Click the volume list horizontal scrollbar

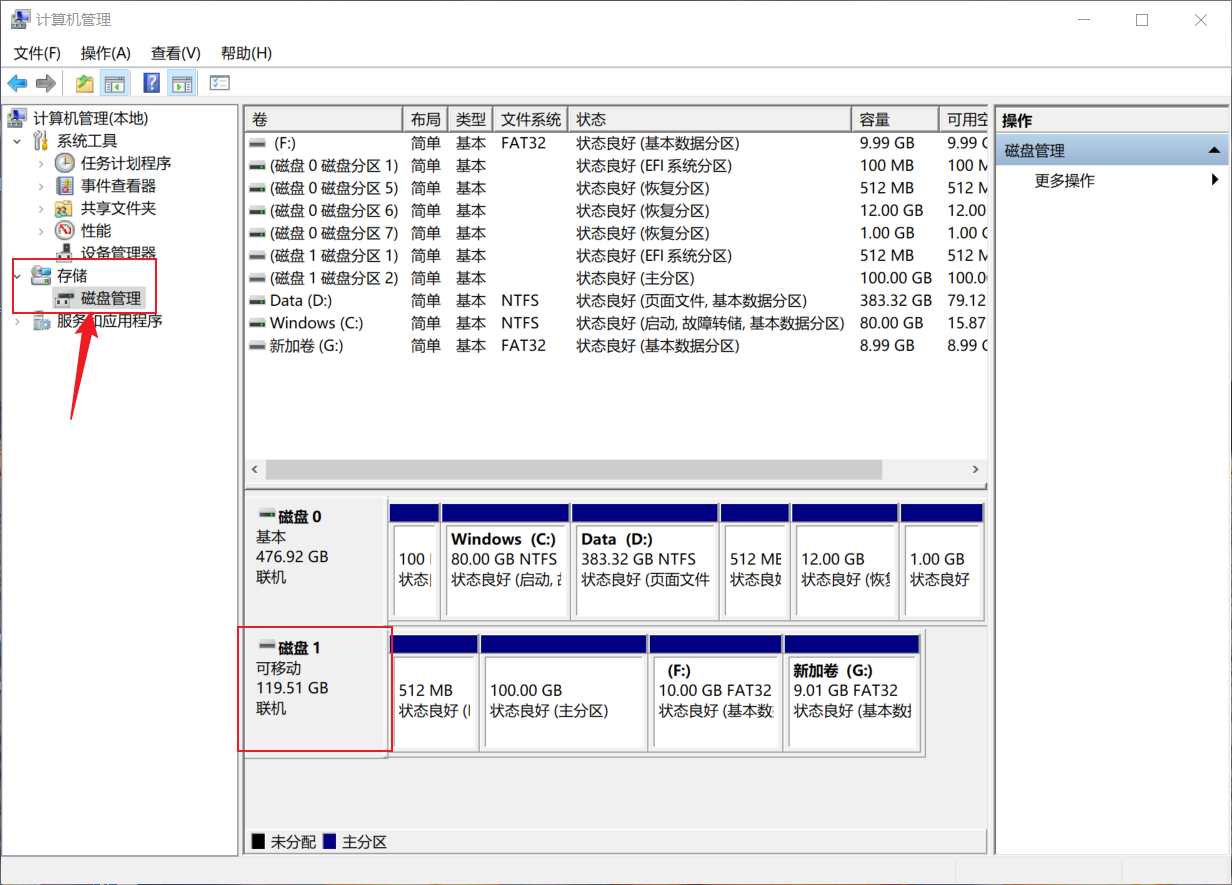point(574,469)
